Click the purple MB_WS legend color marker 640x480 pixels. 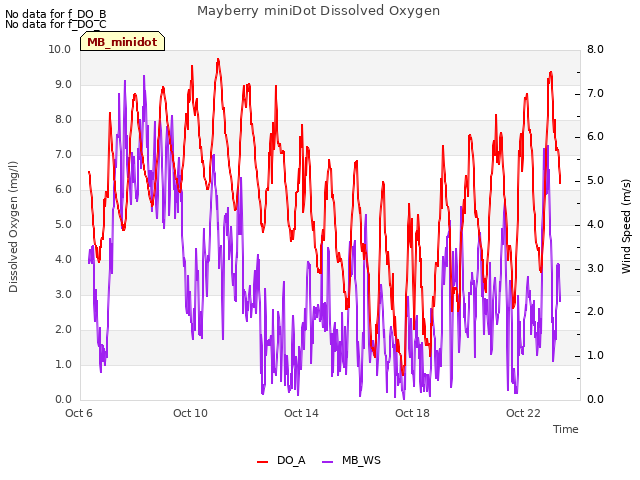pos(327,461)
